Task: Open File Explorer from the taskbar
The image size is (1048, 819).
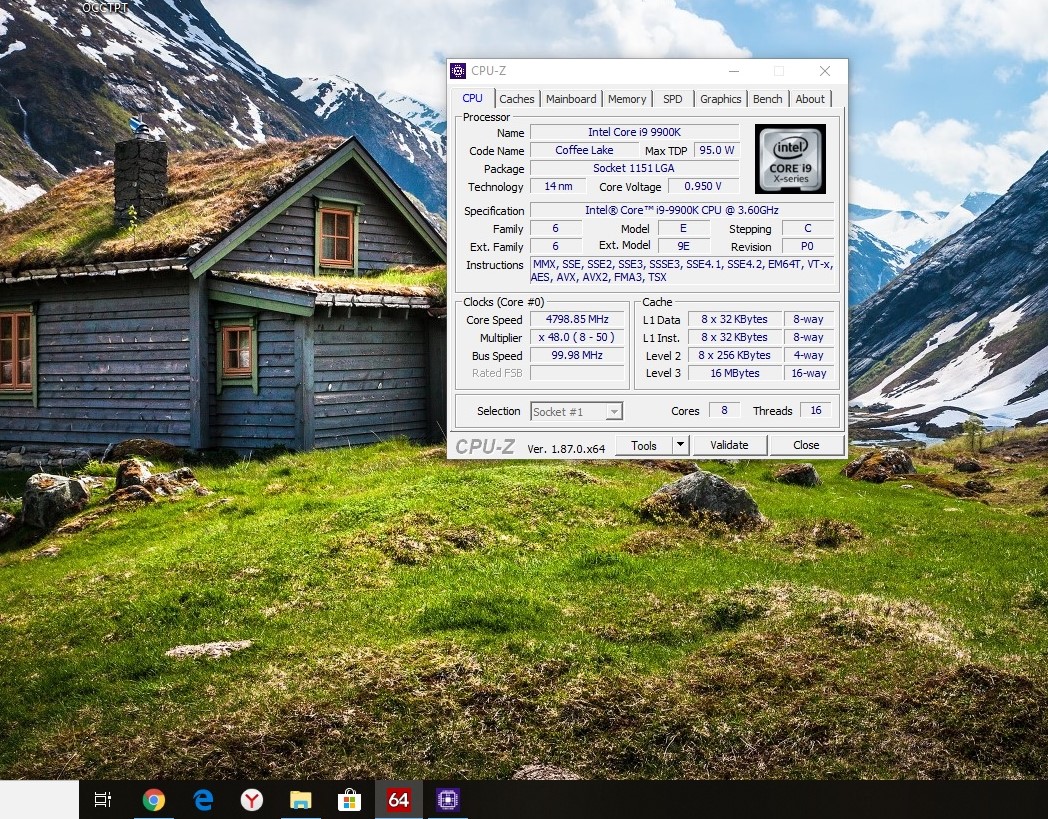Action: 301,800
